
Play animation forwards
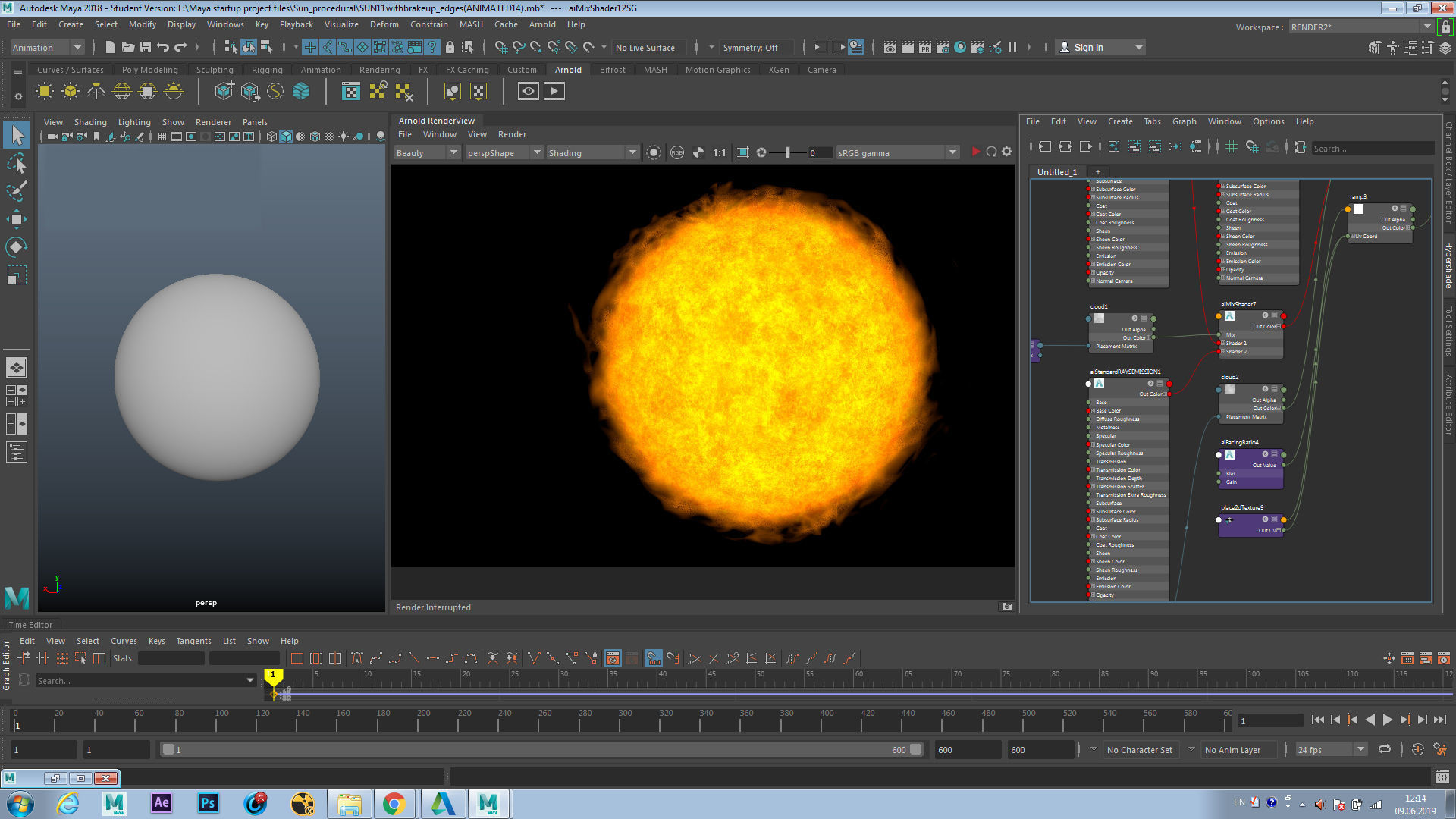tap(1387, 720)
